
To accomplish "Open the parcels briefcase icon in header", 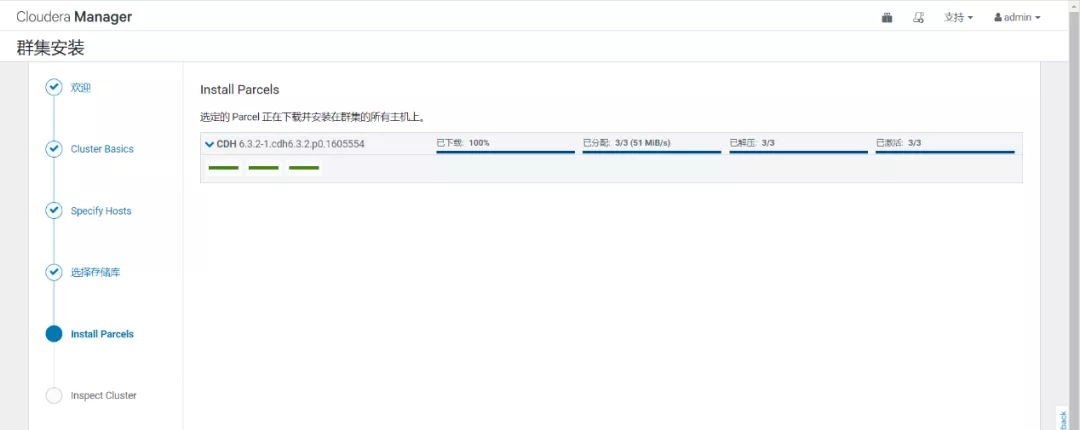I will point(887,17).
